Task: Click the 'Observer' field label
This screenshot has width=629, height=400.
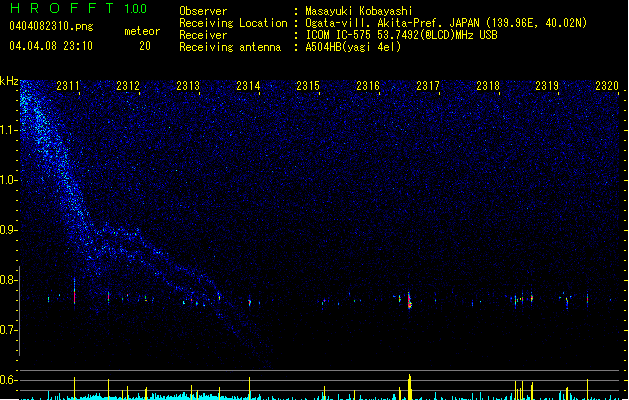Action: (203, 11)
